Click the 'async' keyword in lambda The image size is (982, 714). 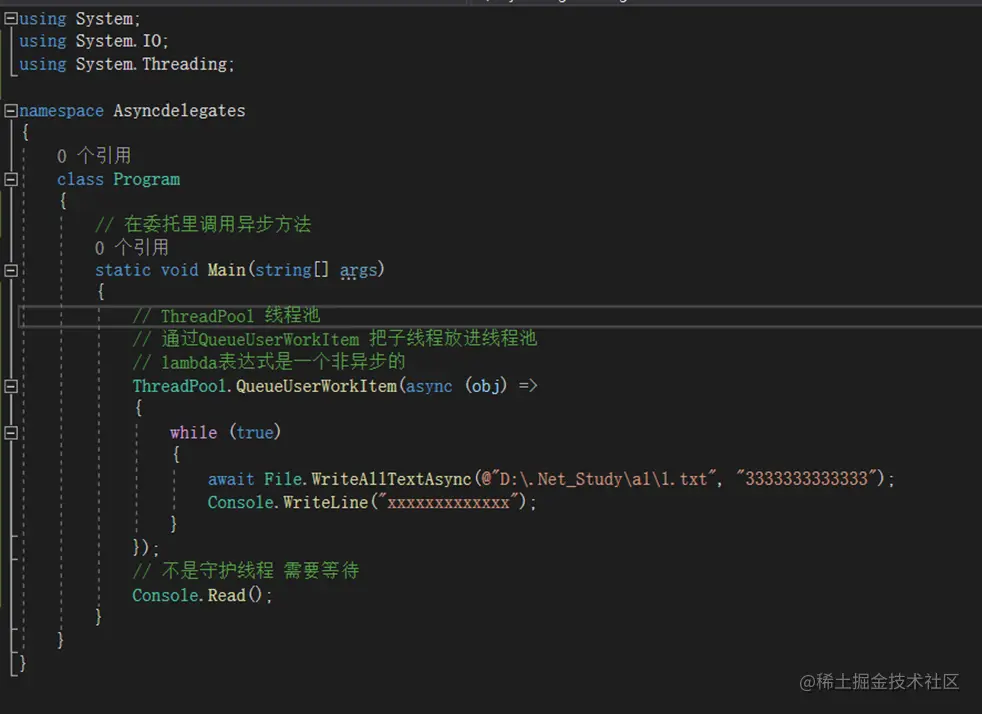tap(429, 386)
